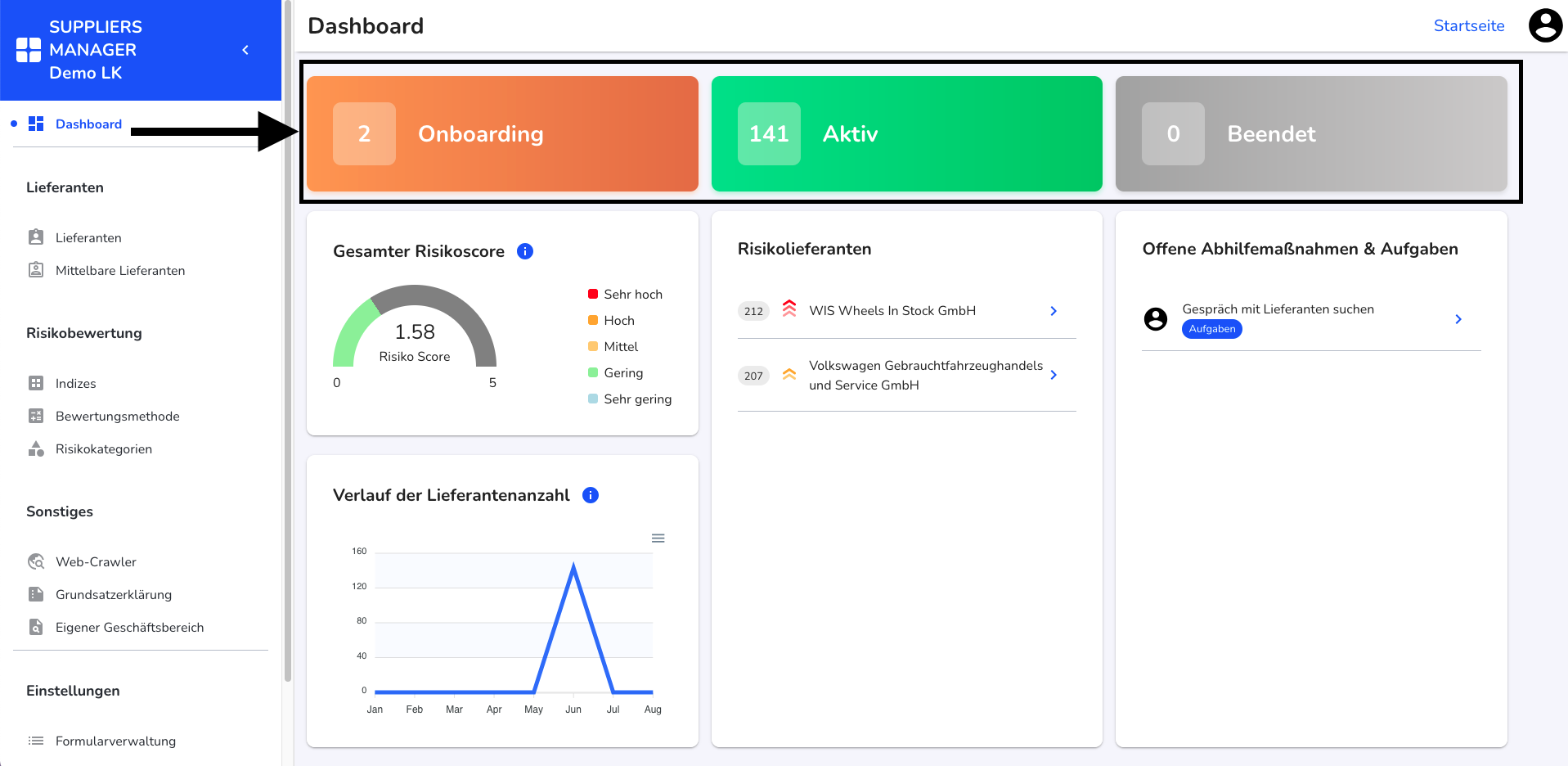This screenshot has width=1568, height=766.
Task: Click the Dashboard icon in sidebar
Action: pyautogui.click(x=36, y=124)
